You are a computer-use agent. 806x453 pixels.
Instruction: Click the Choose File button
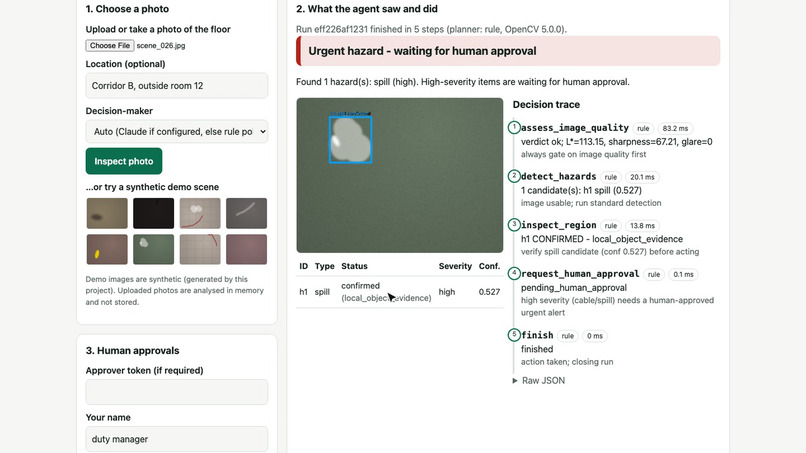click(x=109, y=45)
